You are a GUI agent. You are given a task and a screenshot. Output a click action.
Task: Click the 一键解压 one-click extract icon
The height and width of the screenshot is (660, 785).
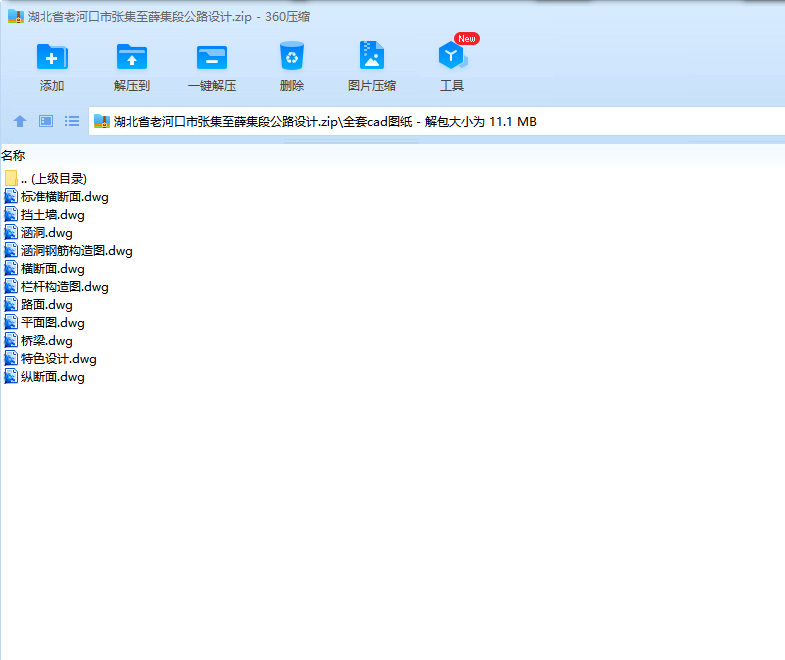pos(212,57)
